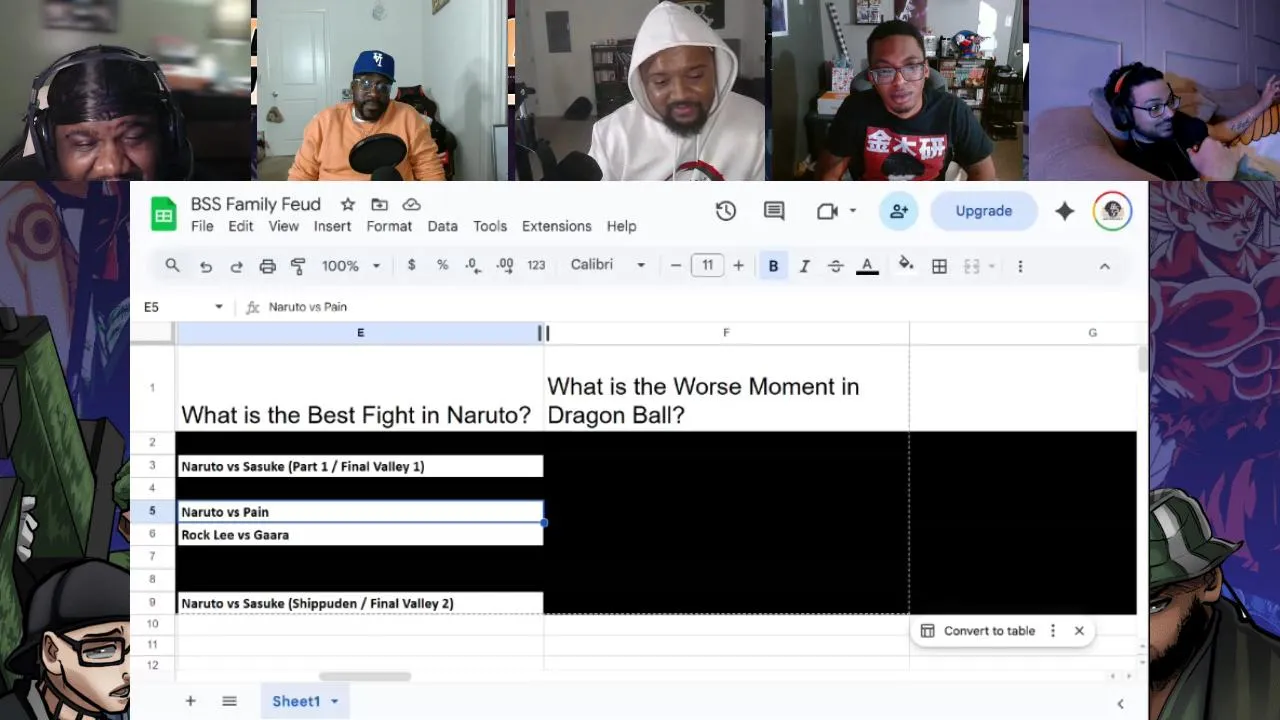The width and height of the screenshot is (1280, 720).
Task: Click Convert to table
Action: 979,631
